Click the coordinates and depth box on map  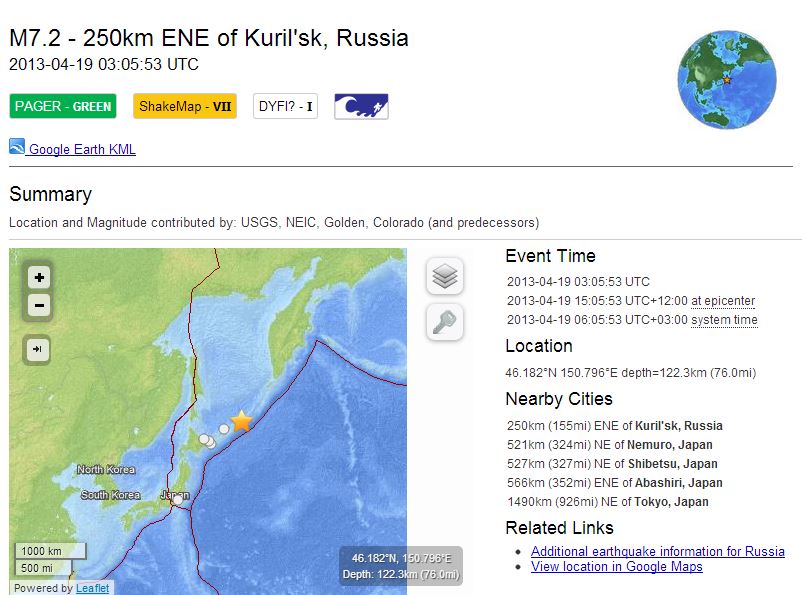(x=400, y=566)
